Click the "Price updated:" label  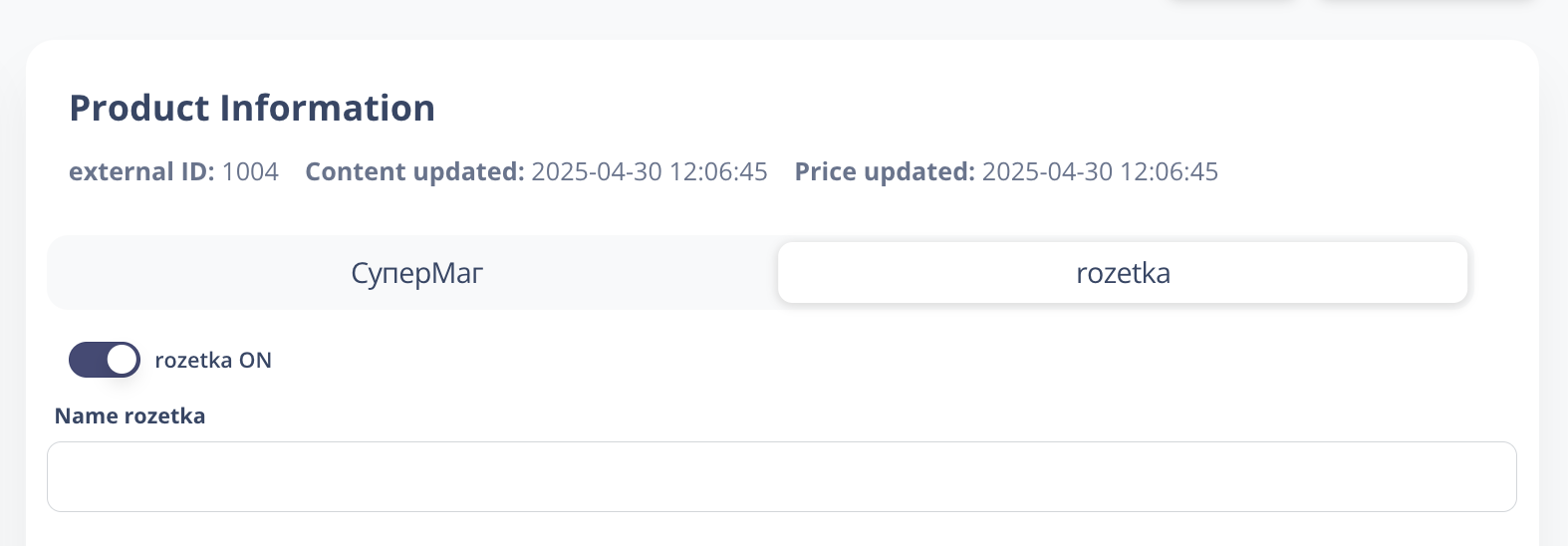click(885, 172)
